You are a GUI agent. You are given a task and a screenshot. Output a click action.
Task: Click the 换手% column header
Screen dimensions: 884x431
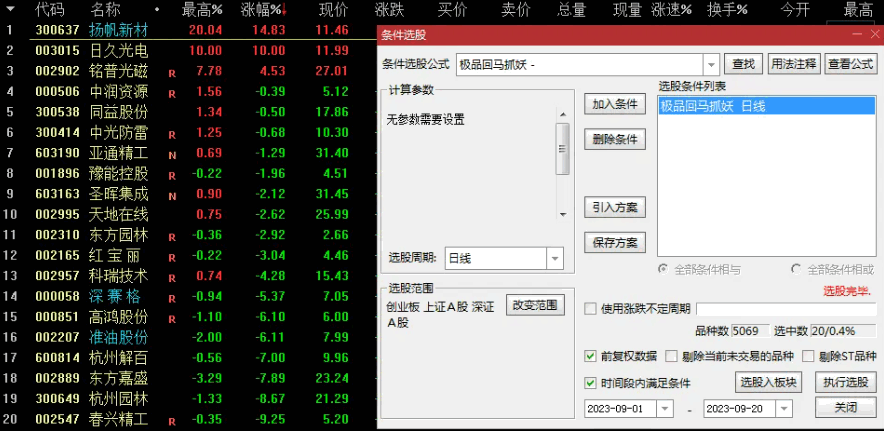pos(727,9)
